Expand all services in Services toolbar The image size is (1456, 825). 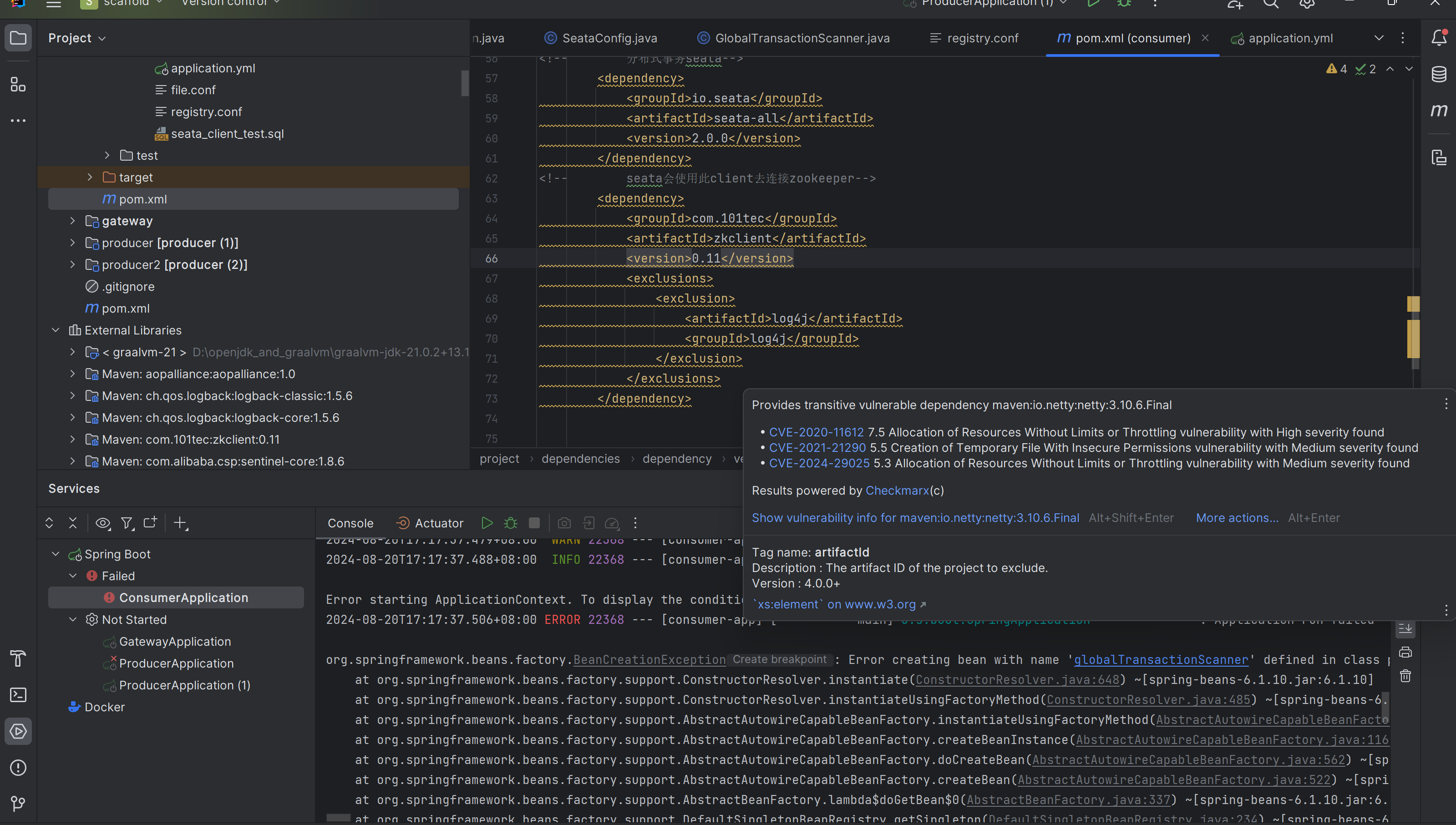[x=49, y=523]
